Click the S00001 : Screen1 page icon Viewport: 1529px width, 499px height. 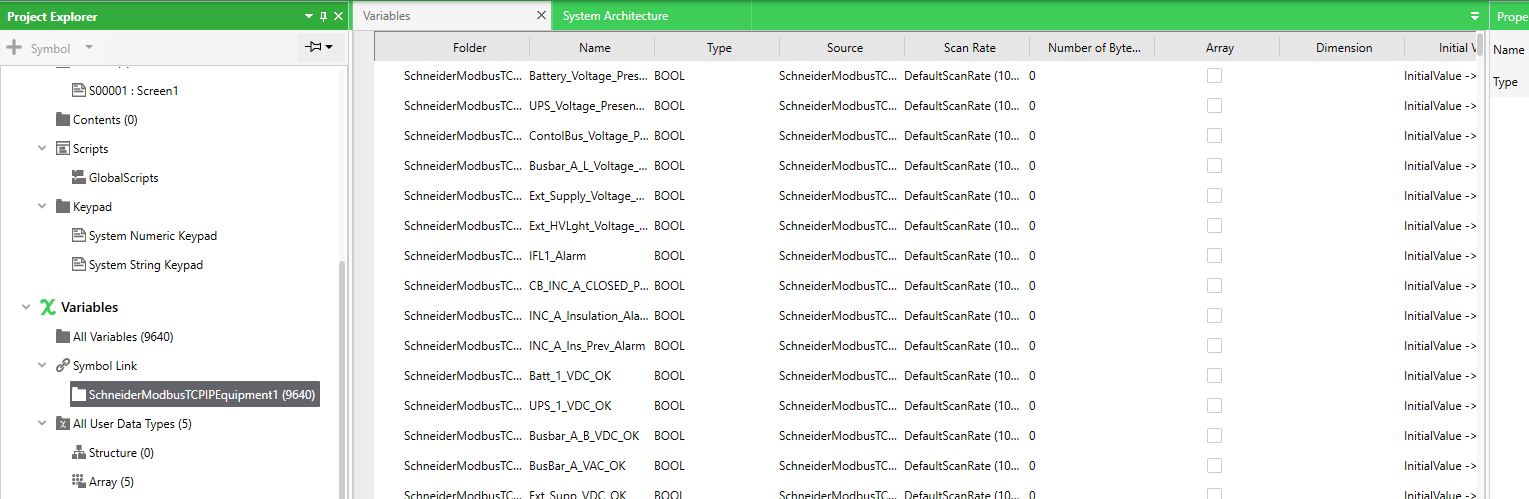tap(79, 90)
